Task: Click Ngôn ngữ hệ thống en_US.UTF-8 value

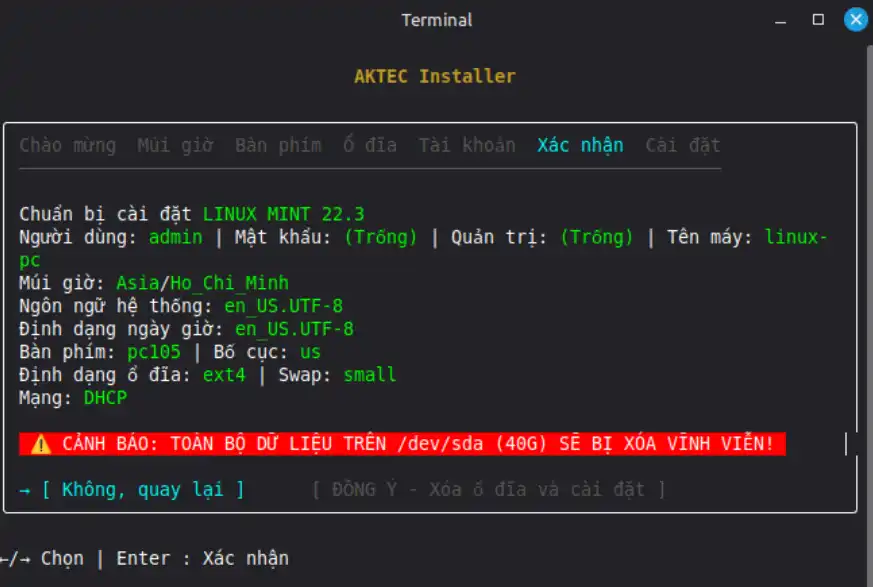Action: [283, 306]
